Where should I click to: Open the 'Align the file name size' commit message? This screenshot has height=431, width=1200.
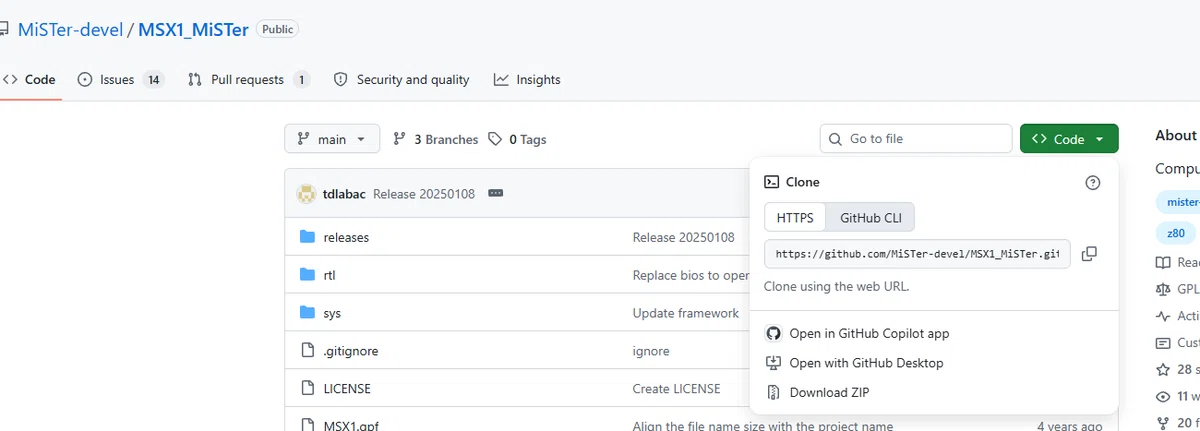(762, 425)
